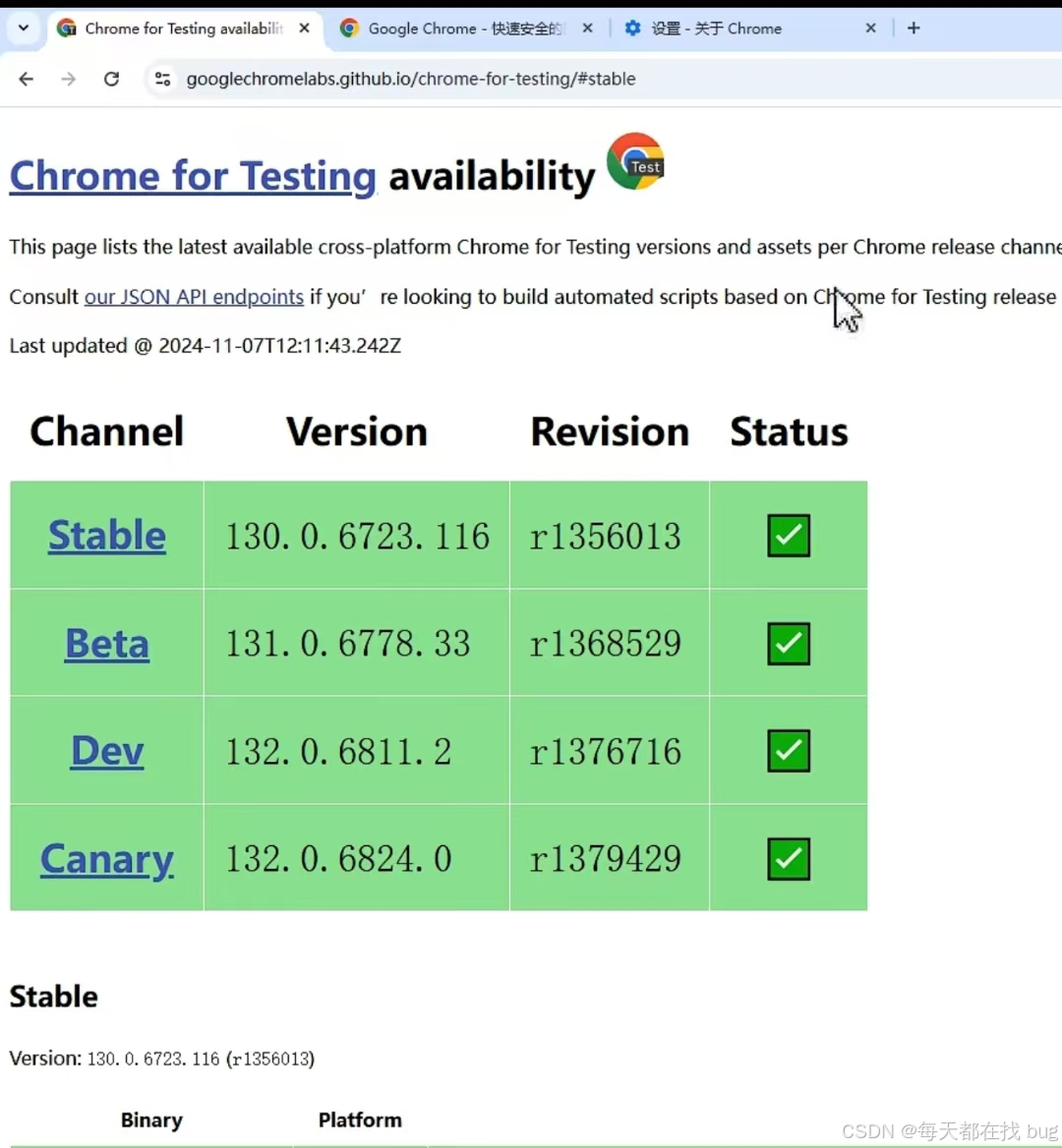Click the Status column header

click(789, 431)
